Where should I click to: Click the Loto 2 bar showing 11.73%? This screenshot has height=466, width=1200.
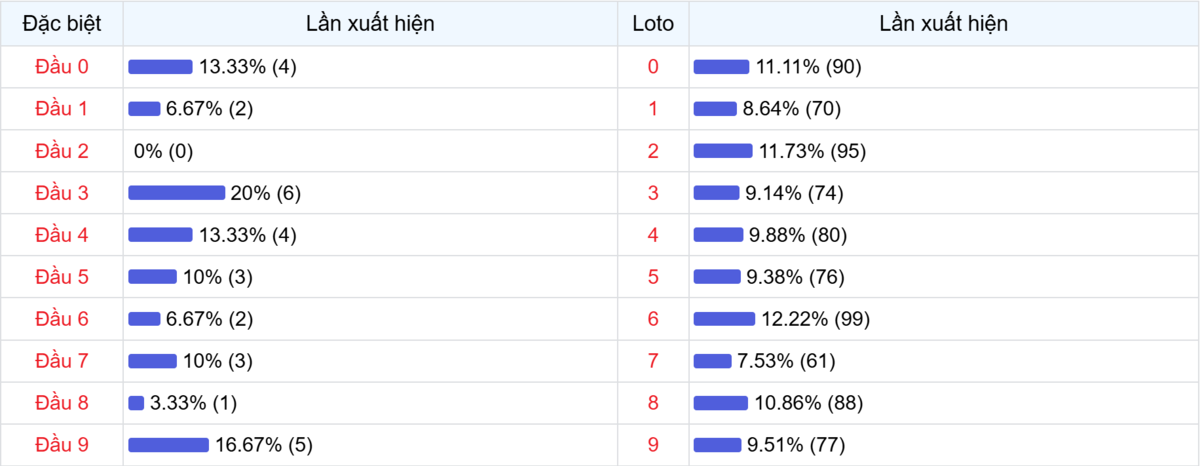(x=723, y=151)
